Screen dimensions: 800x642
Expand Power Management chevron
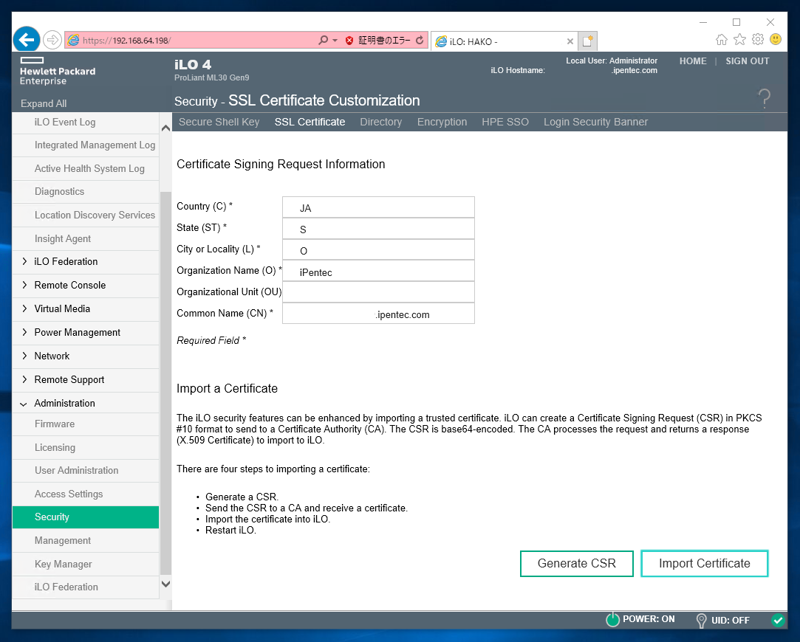click(24, 332)
